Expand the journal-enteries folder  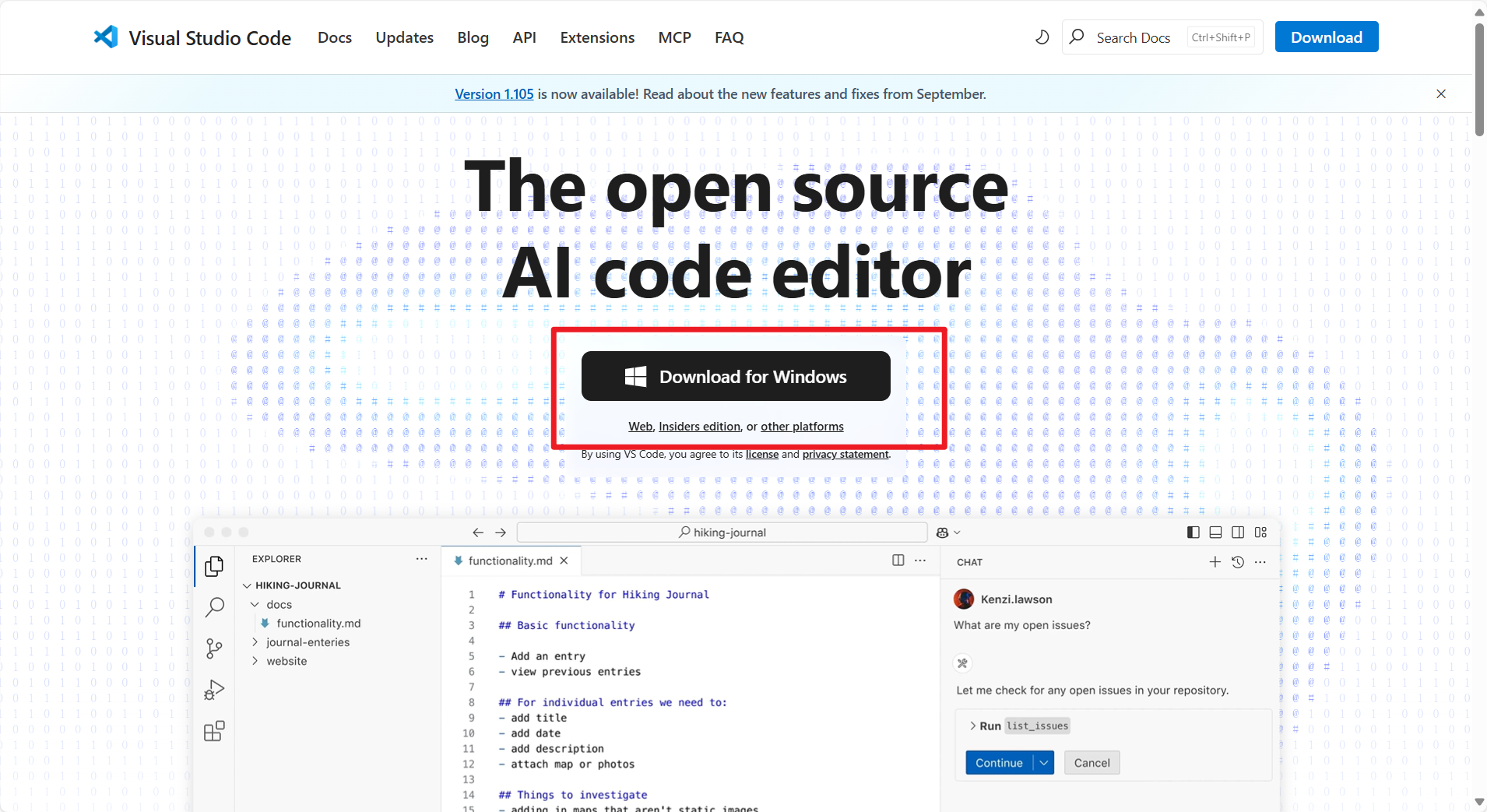click(255, 642)
